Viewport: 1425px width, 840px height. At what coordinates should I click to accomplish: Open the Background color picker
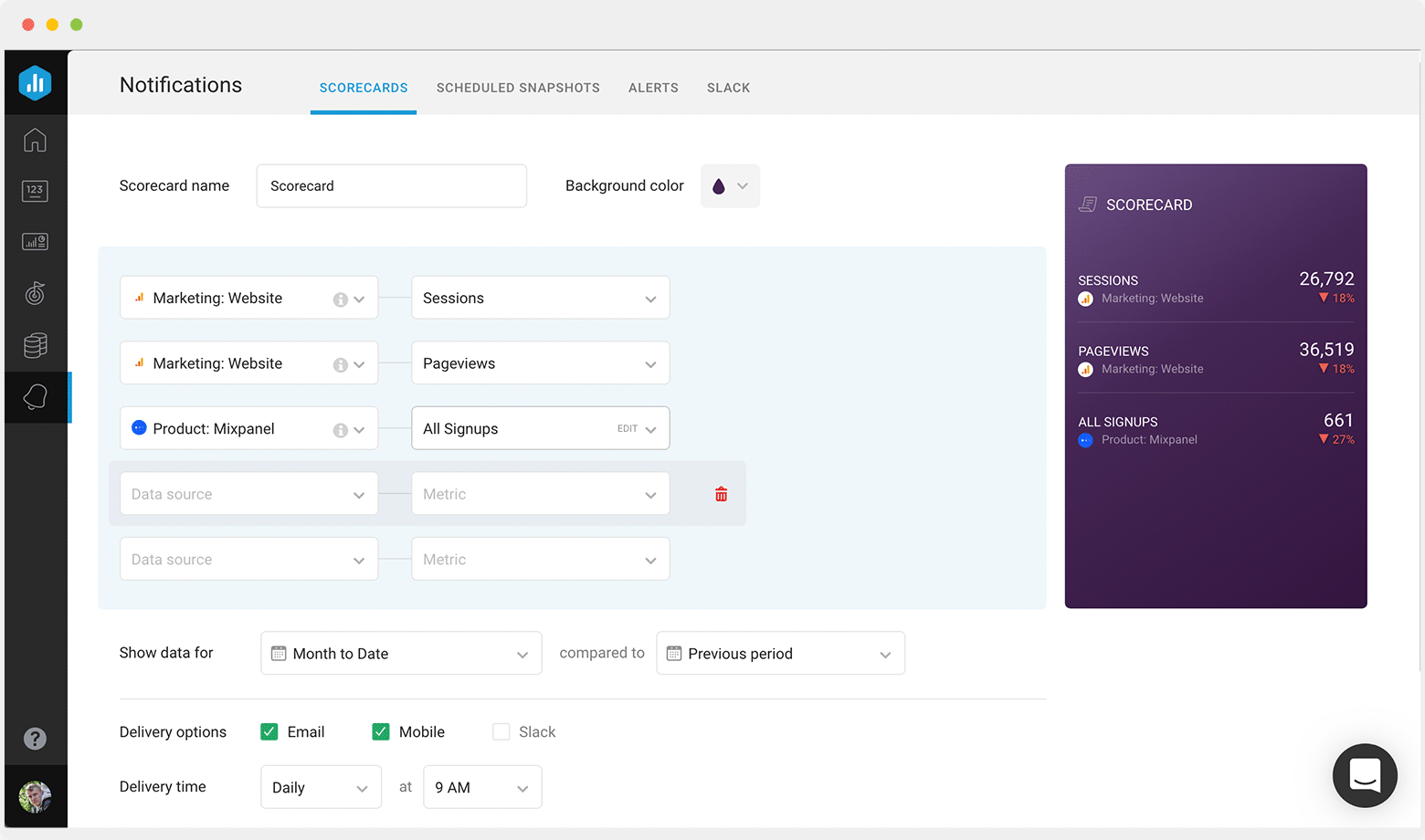730,185
